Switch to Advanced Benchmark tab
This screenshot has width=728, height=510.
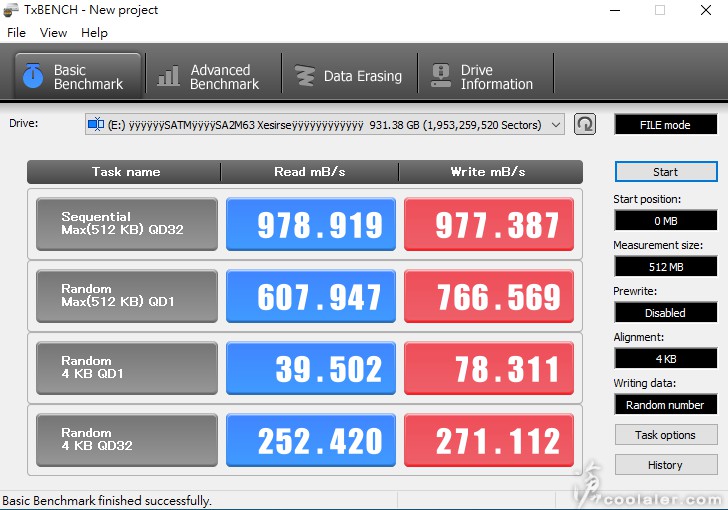[213, 76]
